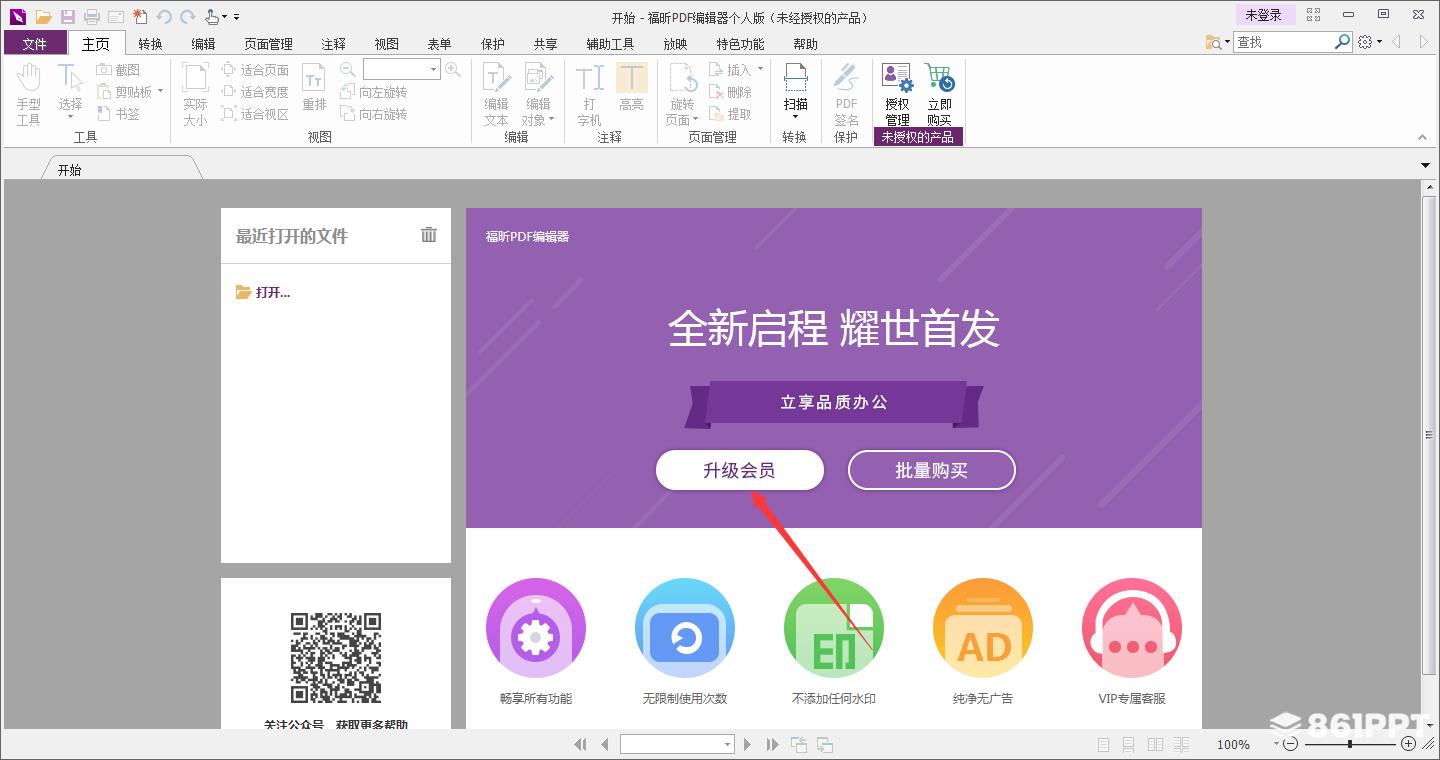
Task: Click the 提取 extract page item
Action: (730, 114)
